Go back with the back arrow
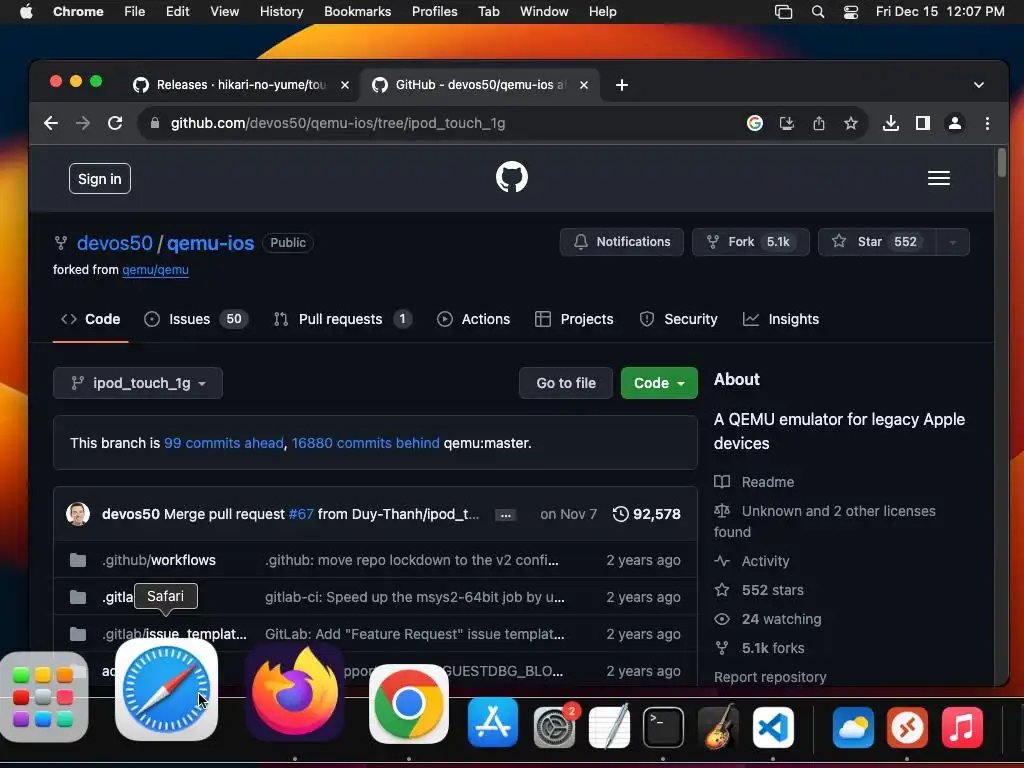The image size is (1024, 768). [x=51, y=123]
